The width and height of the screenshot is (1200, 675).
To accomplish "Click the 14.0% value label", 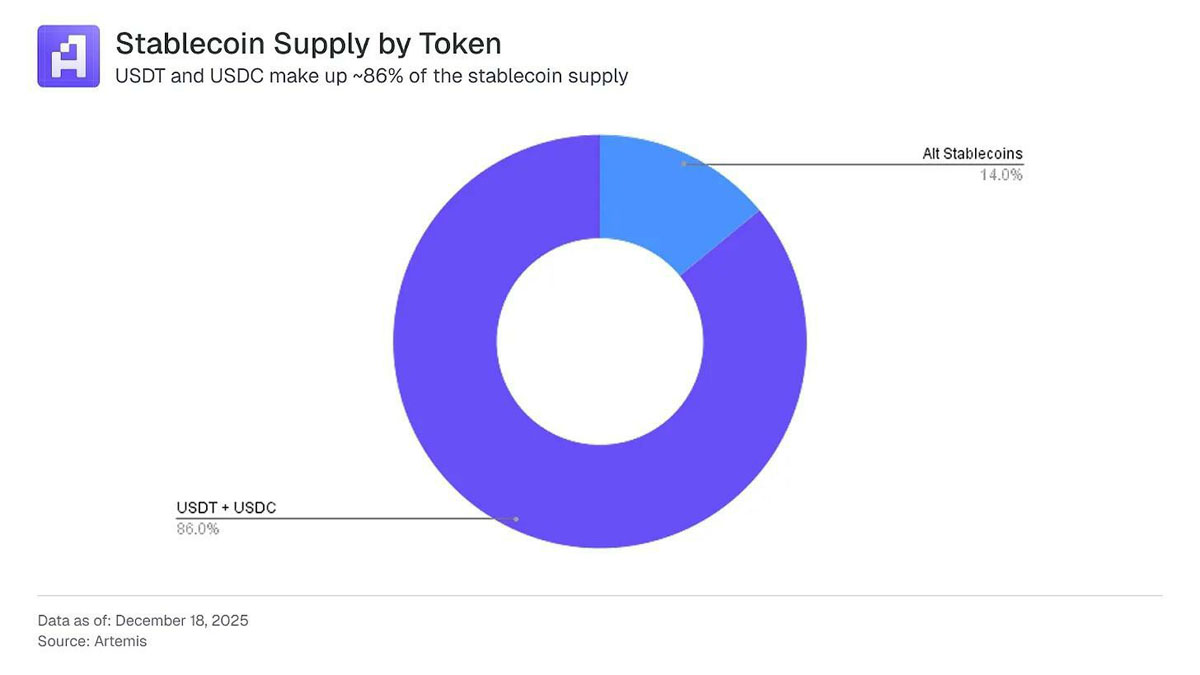I will pyautogui.click(x=1001, y=175).
